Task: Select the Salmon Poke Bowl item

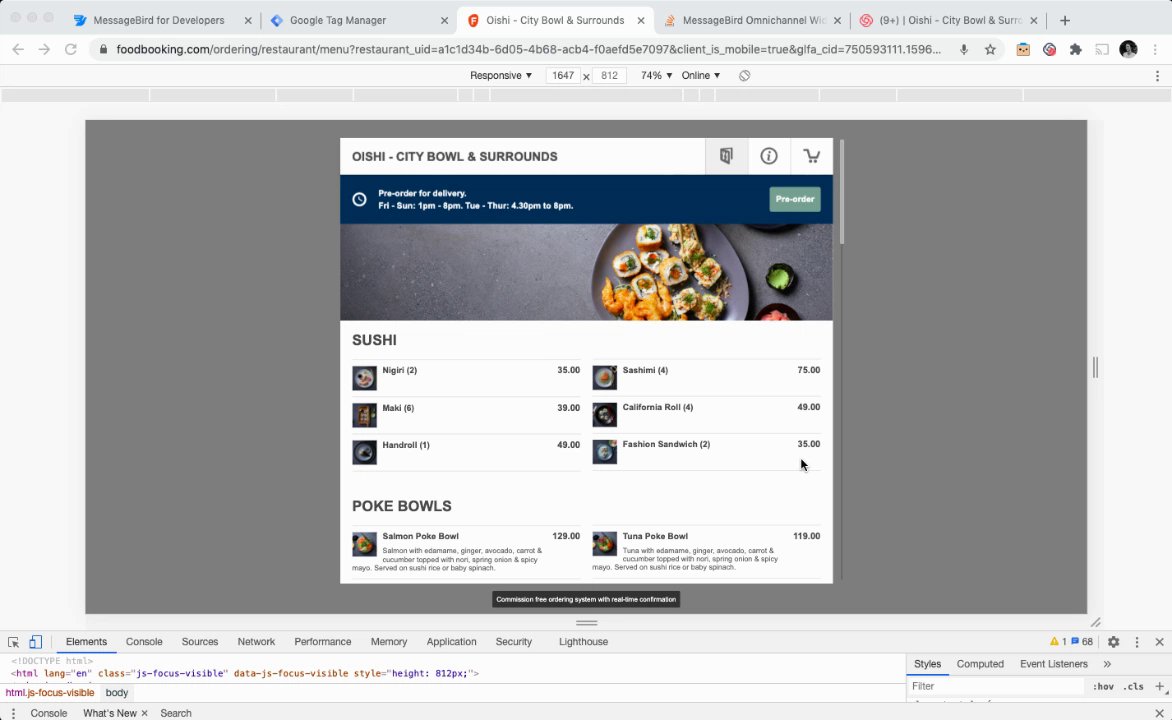Action: 466,552
